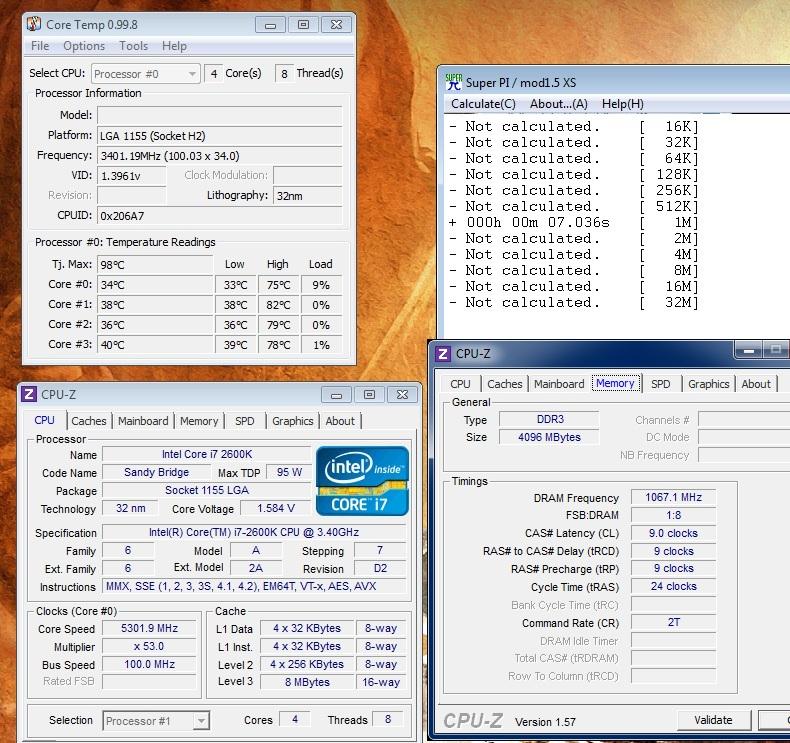Click the Core #0 Load value 9%
Viewport: 790px width, 743px height.
[x=321, y=285]
